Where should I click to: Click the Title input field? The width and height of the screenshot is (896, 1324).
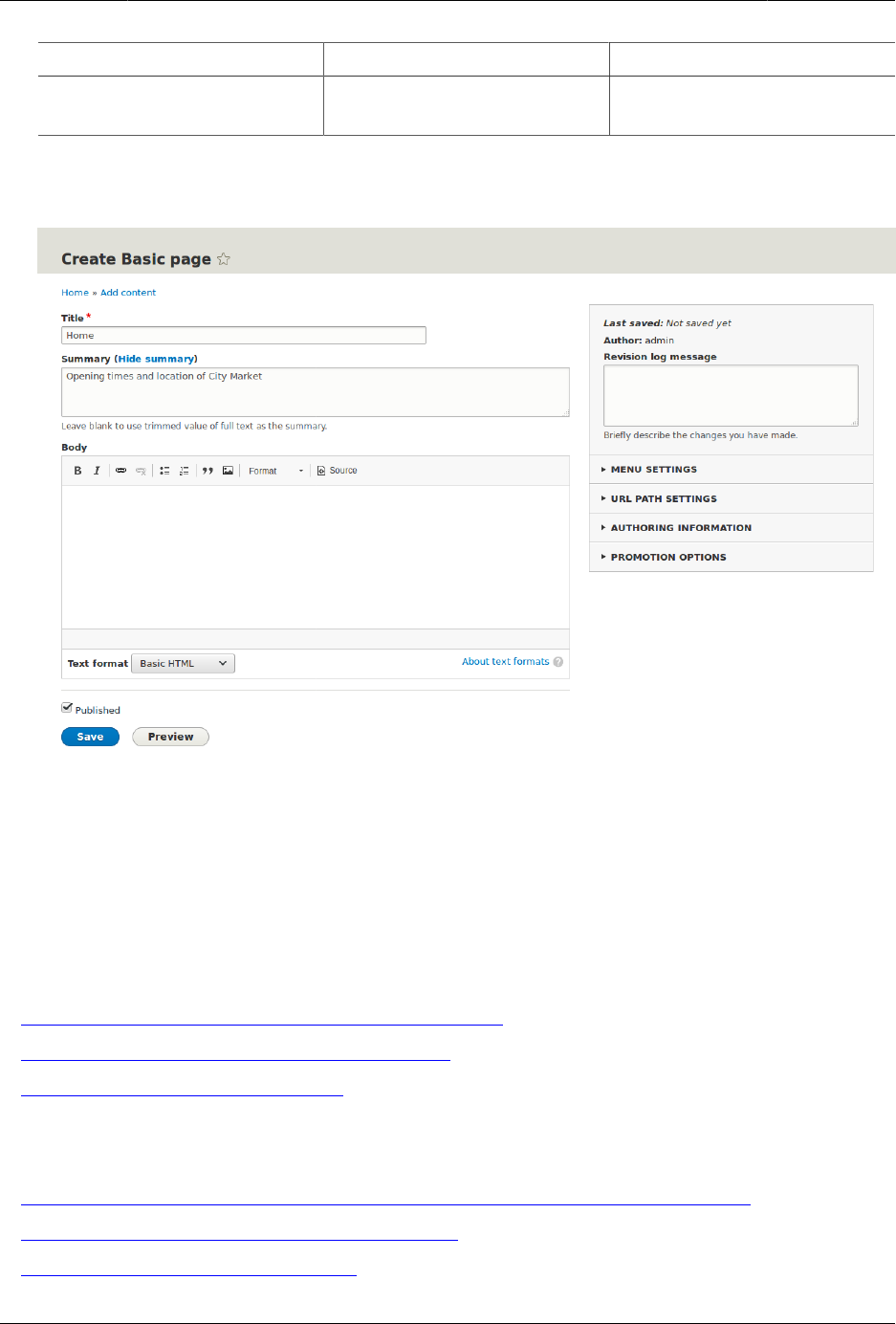click(243, 336)
